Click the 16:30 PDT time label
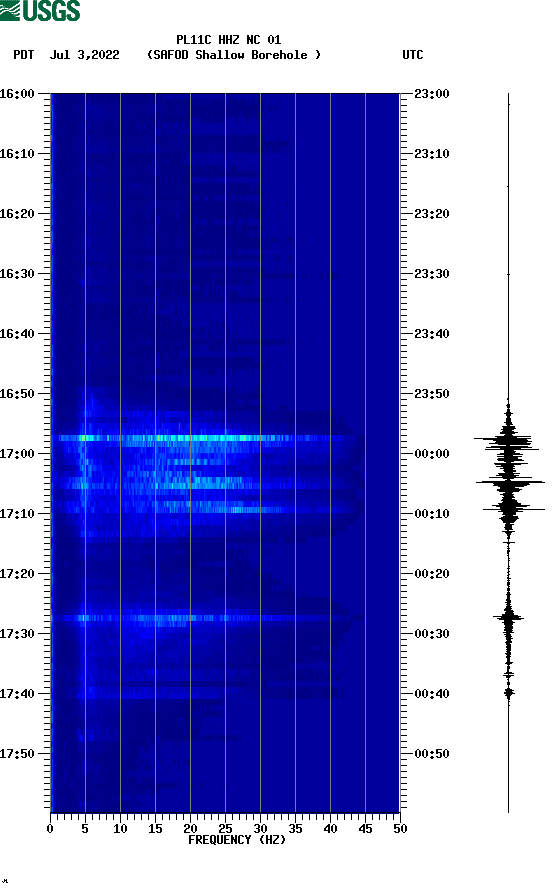Viewport: 552px width, 892px height. tap(17, 274)
